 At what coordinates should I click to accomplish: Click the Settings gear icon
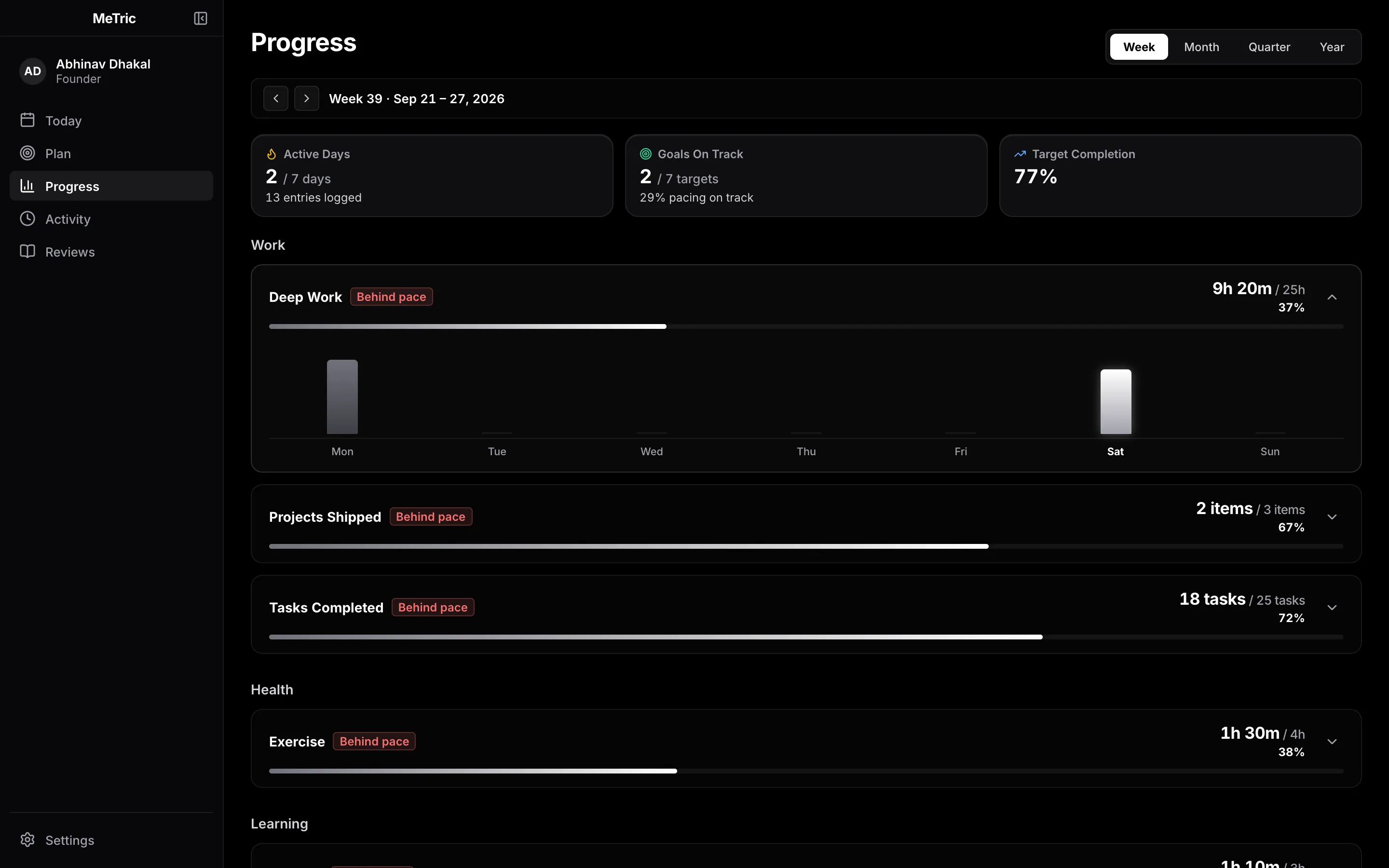tap(27, 839)
